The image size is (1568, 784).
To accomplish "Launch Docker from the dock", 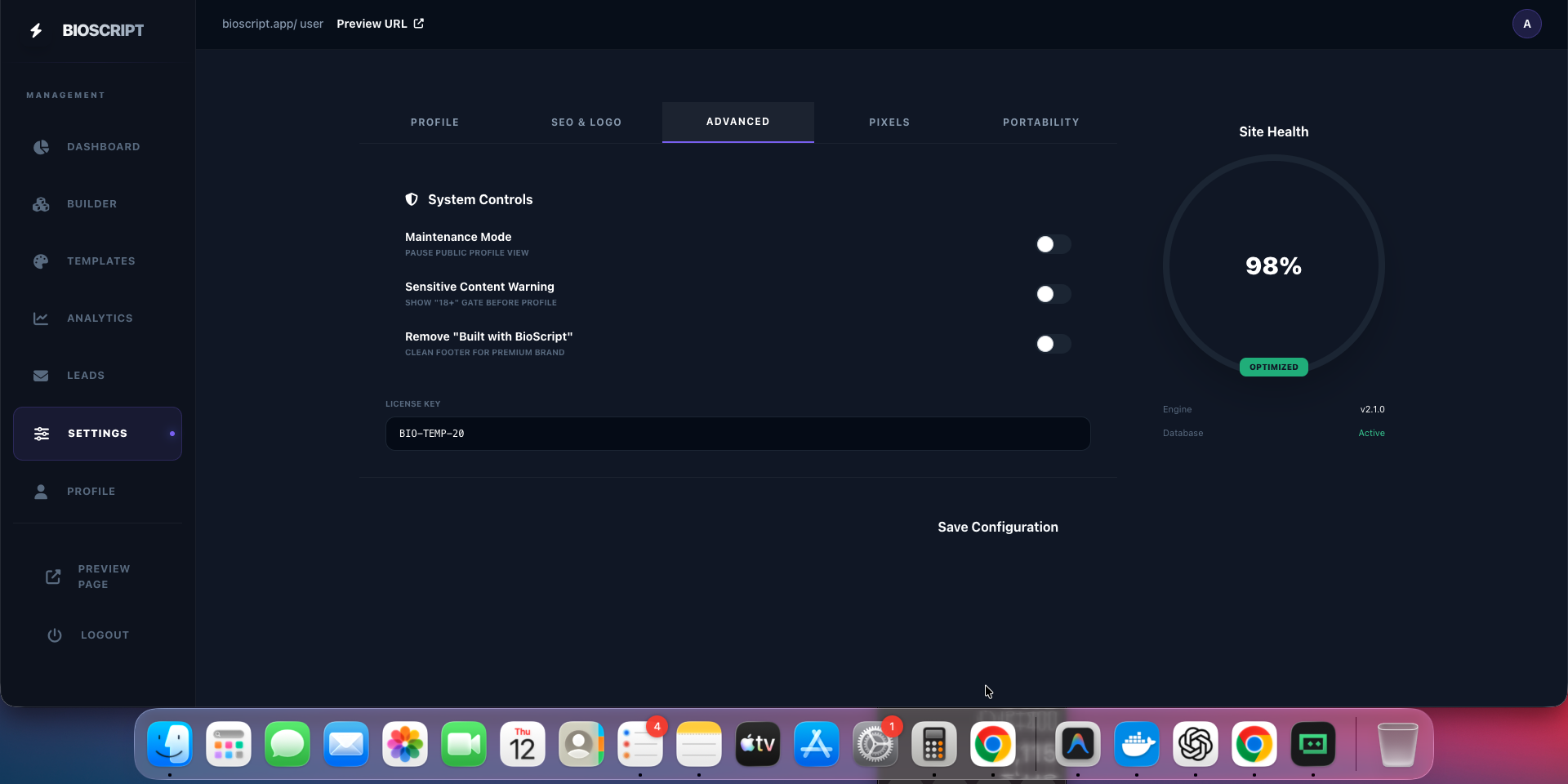I will tap(1137, 744).
